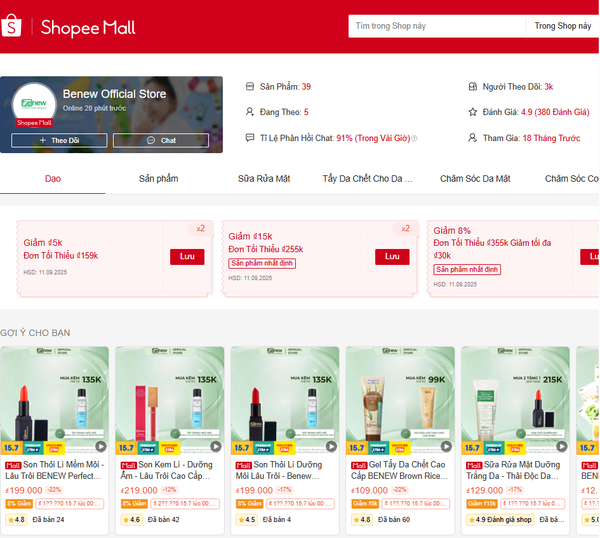
Task: Click the '4.9 Đánh giá shop' badge
Action: (x=500, y=520)
